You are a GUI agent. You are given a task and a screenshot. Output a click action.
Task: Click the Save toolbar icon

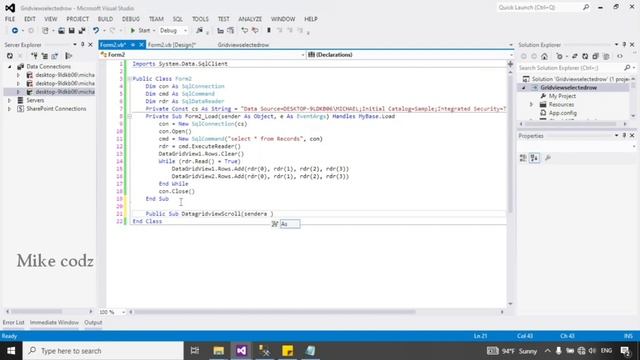(x=71, y=31)
